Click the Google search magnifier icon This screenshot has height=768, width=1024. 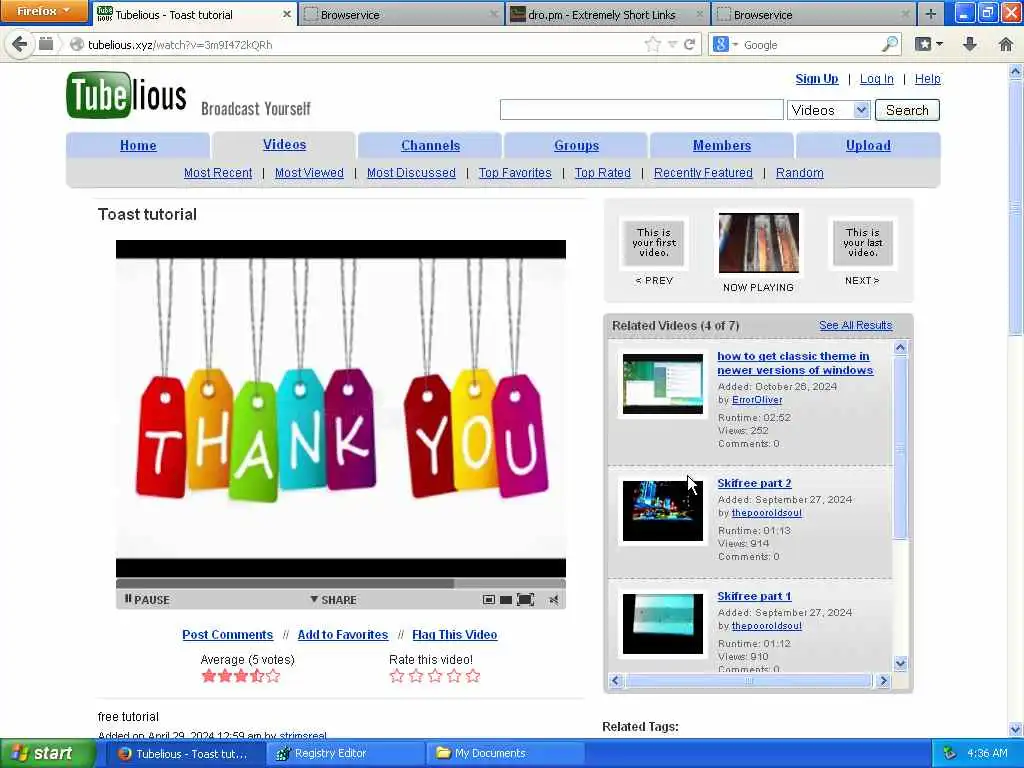tap(889, 44)
